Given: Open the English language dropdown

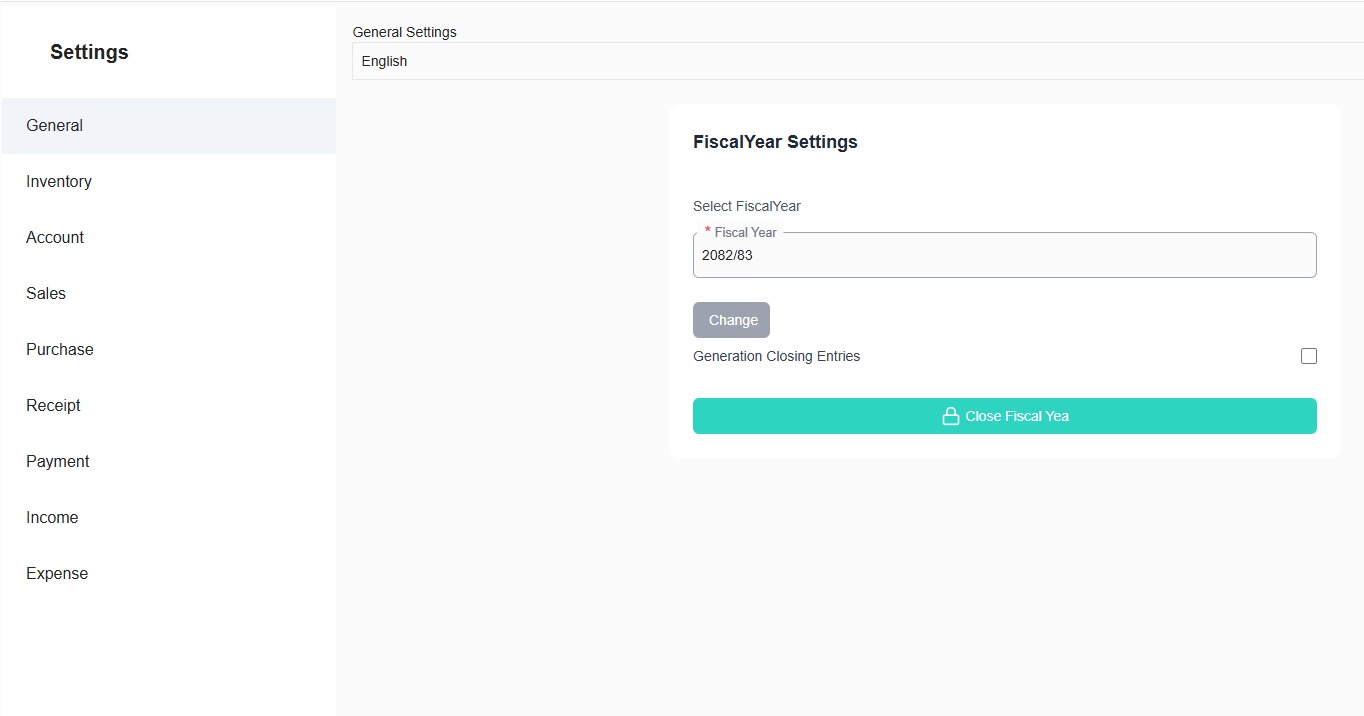Looking at the screenshot, I should (857, 61).
